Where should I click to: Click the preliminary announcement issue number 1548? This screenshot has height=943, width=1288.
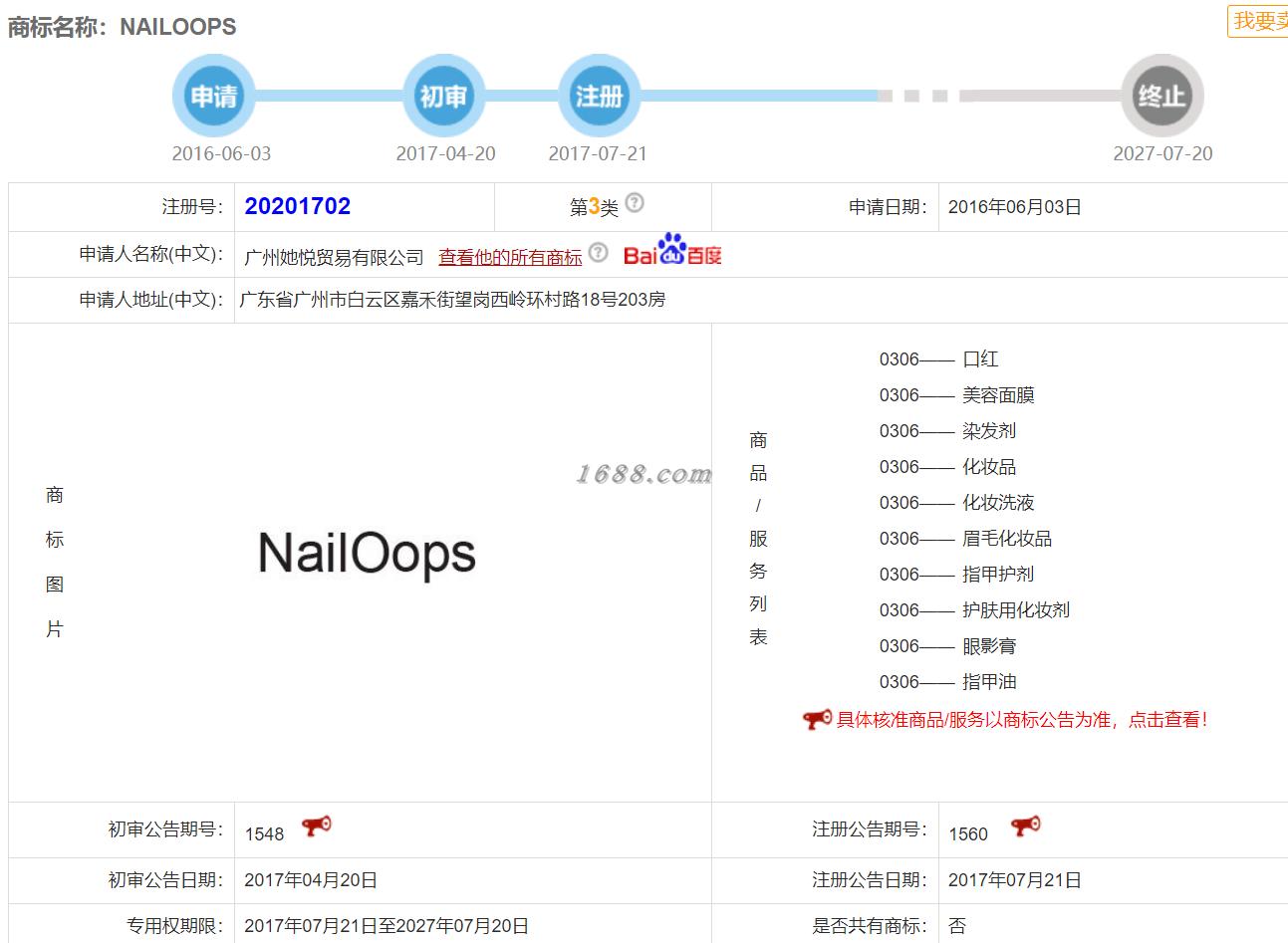click(x=264, y=833)
